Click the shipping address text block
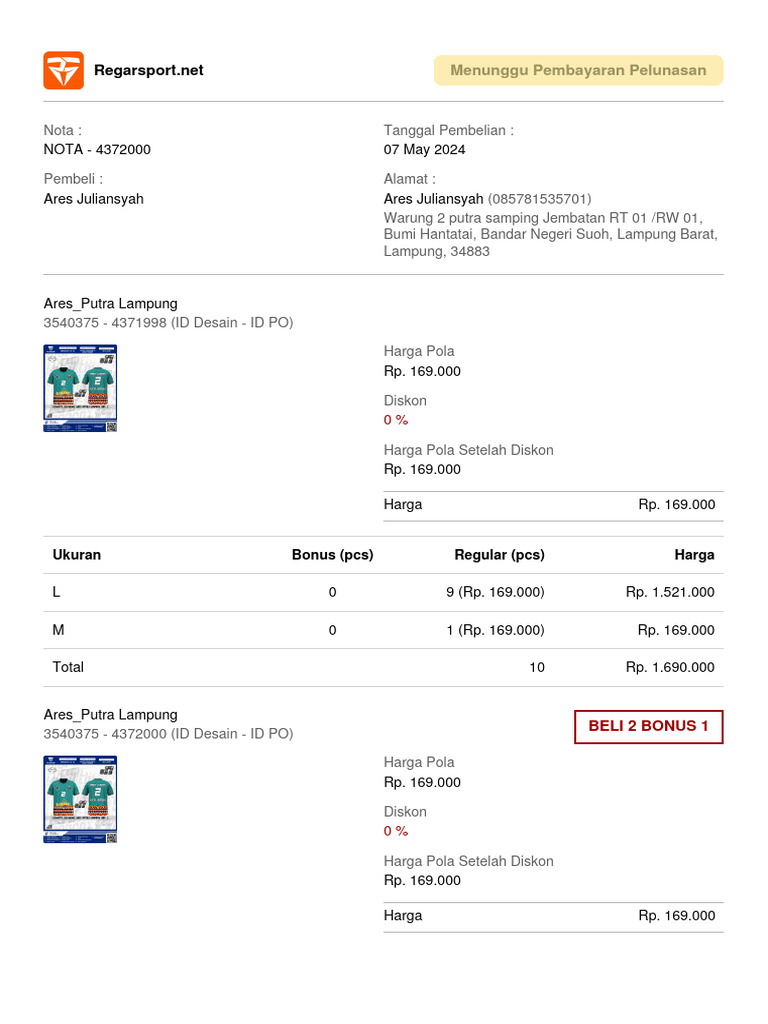This screenshot has height=1024, width=768. [x=550, y=235]
